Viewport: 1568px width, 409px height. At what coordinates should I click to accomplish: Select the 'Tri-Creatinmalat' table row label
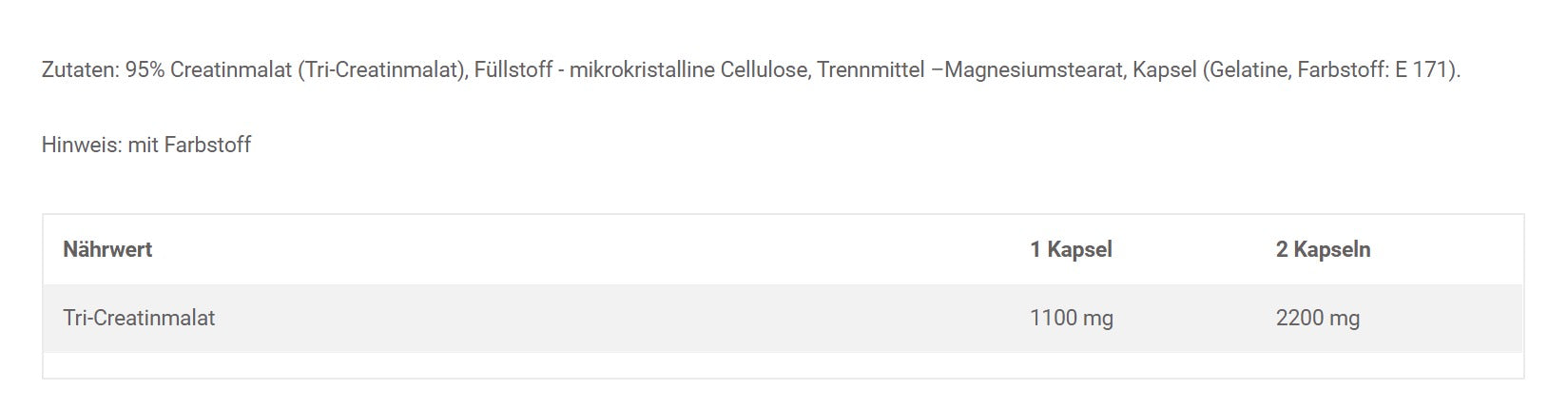click(139, 319)
